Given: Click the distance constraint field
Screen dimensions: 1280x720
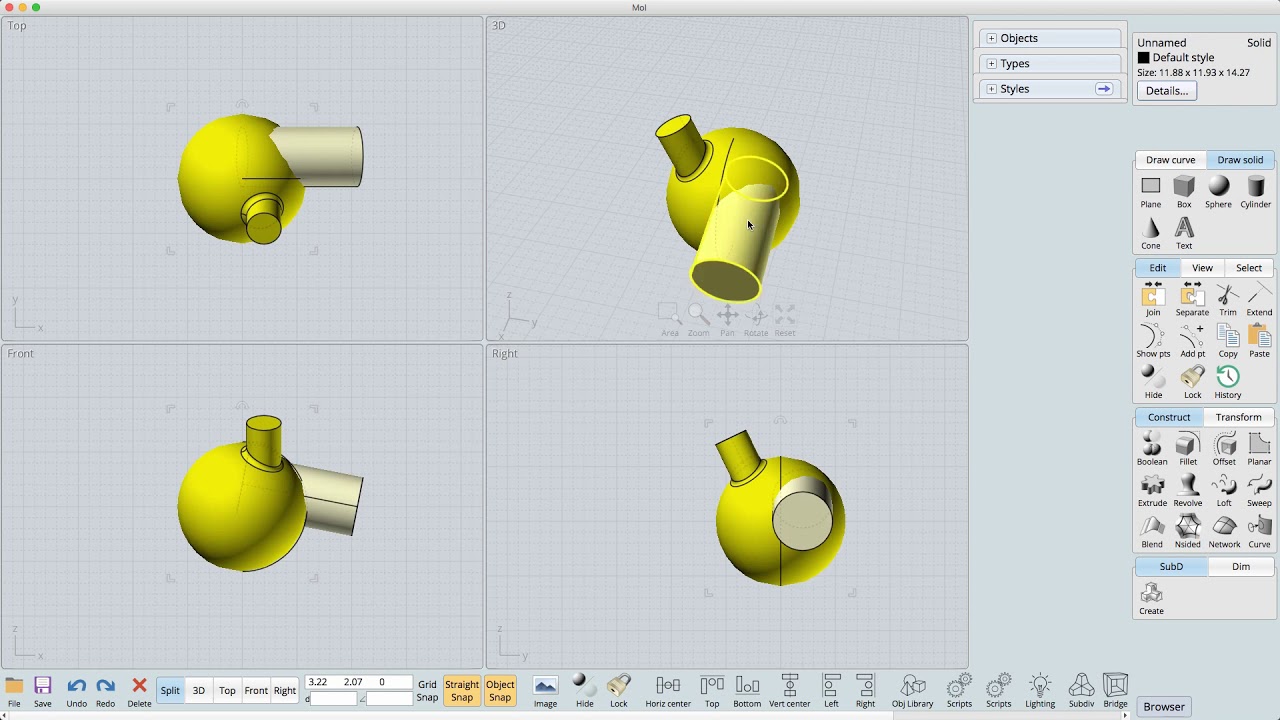Looking at the screenshot, I should 334,698.
